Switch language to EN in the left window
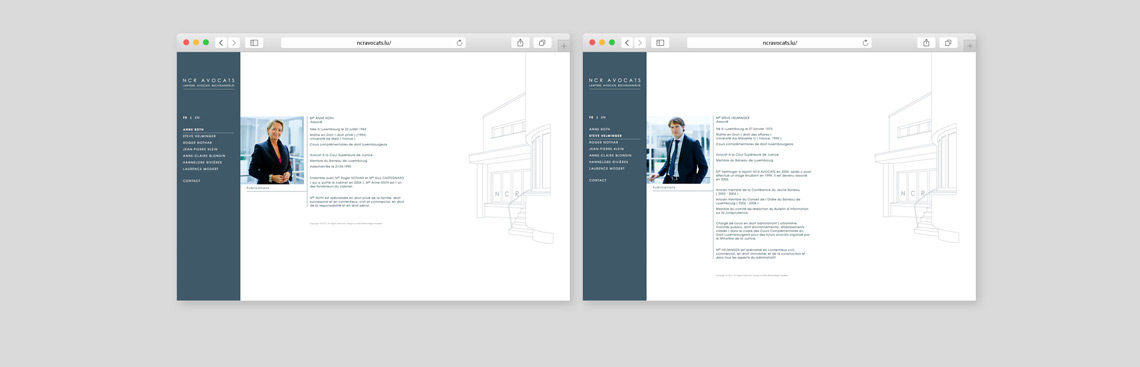The width and height of the screenshot is (1140, 367). coord(197,117)
